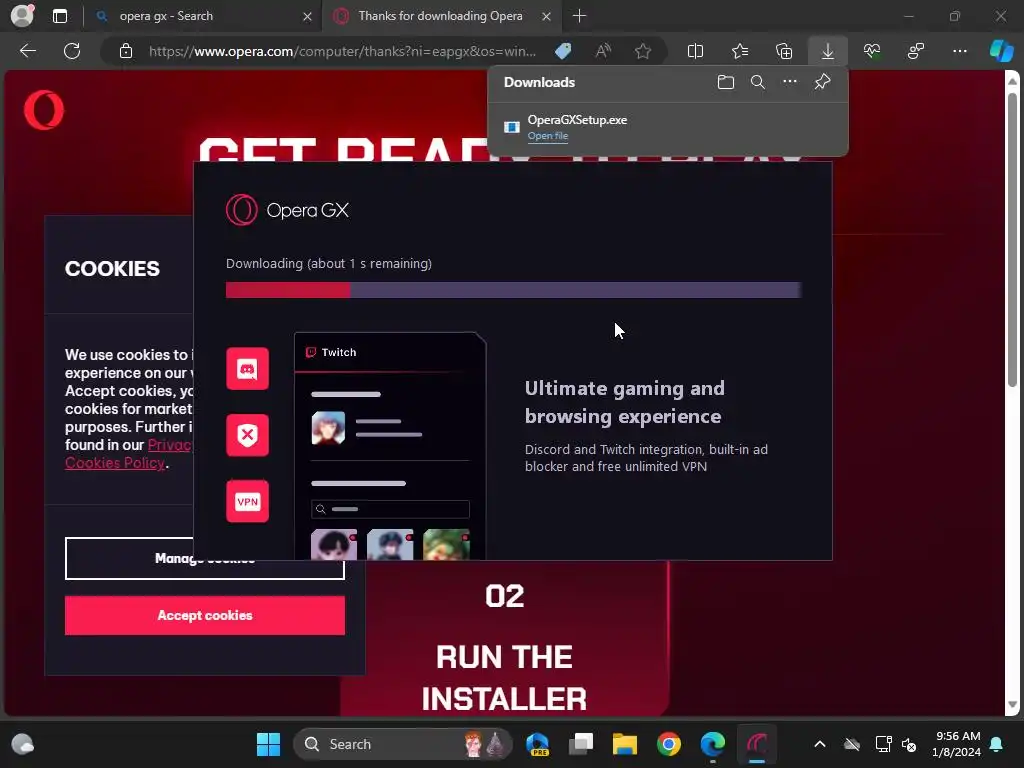Pin the Downloads panel
1024x768 pixels.
tap(822, 82)
